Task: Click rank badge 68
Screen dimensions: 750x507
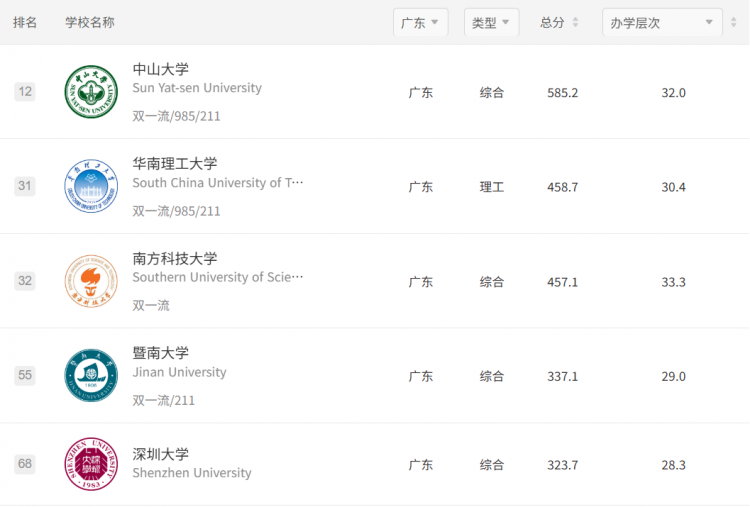Action: 25,463
